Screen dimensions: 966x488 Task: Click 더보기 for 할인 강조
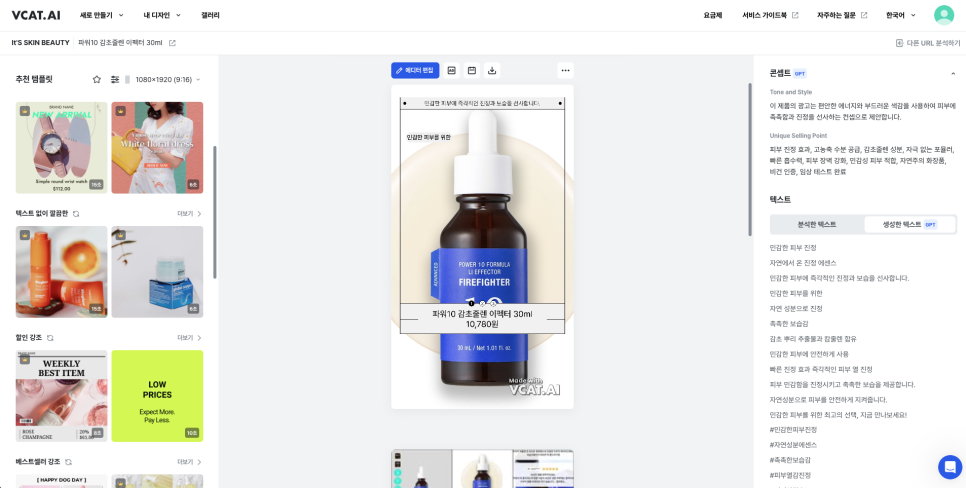click(x=190, y=338)
